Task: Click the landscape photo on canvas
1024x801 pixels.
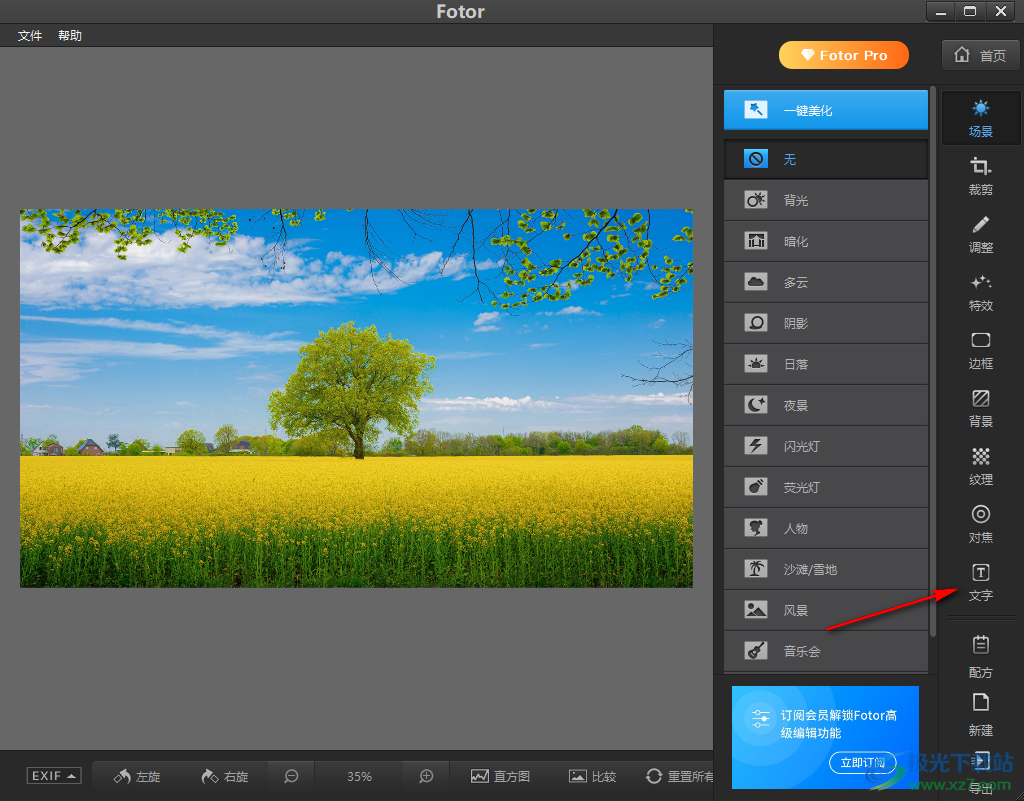Action: [x=356, y=398]
